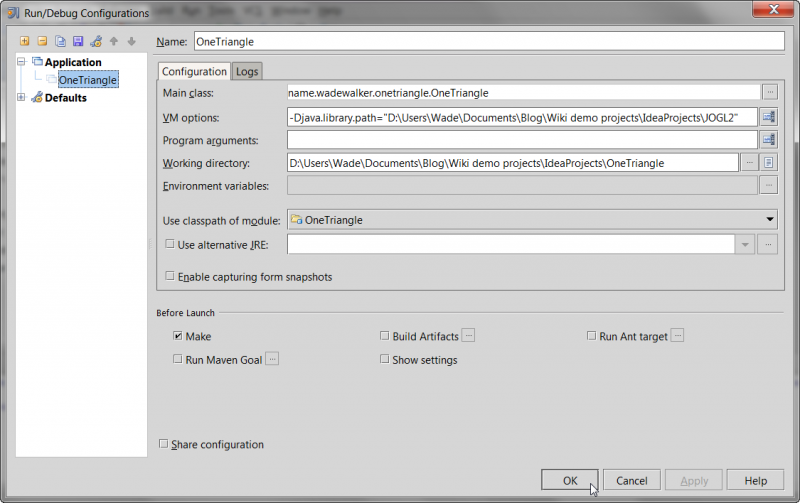Click the Environment variables field
The height and width of the screenshot is (503, 800).
tap(522, 186)
